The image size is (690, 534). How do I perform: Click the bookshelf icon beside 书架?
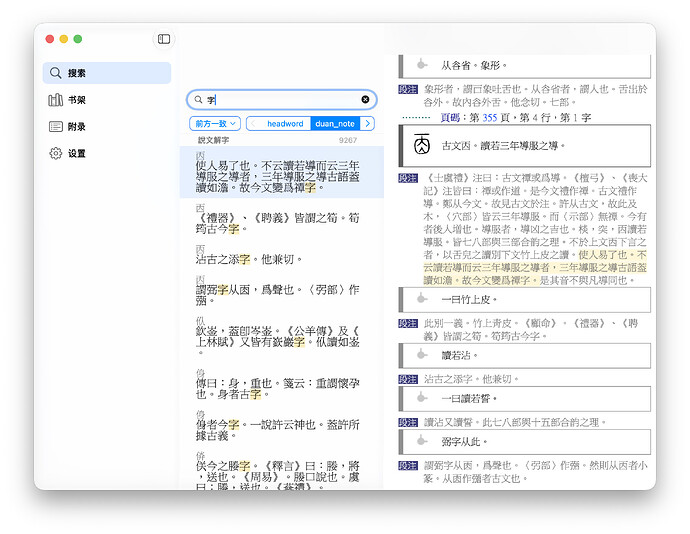[x=55, y=100]
